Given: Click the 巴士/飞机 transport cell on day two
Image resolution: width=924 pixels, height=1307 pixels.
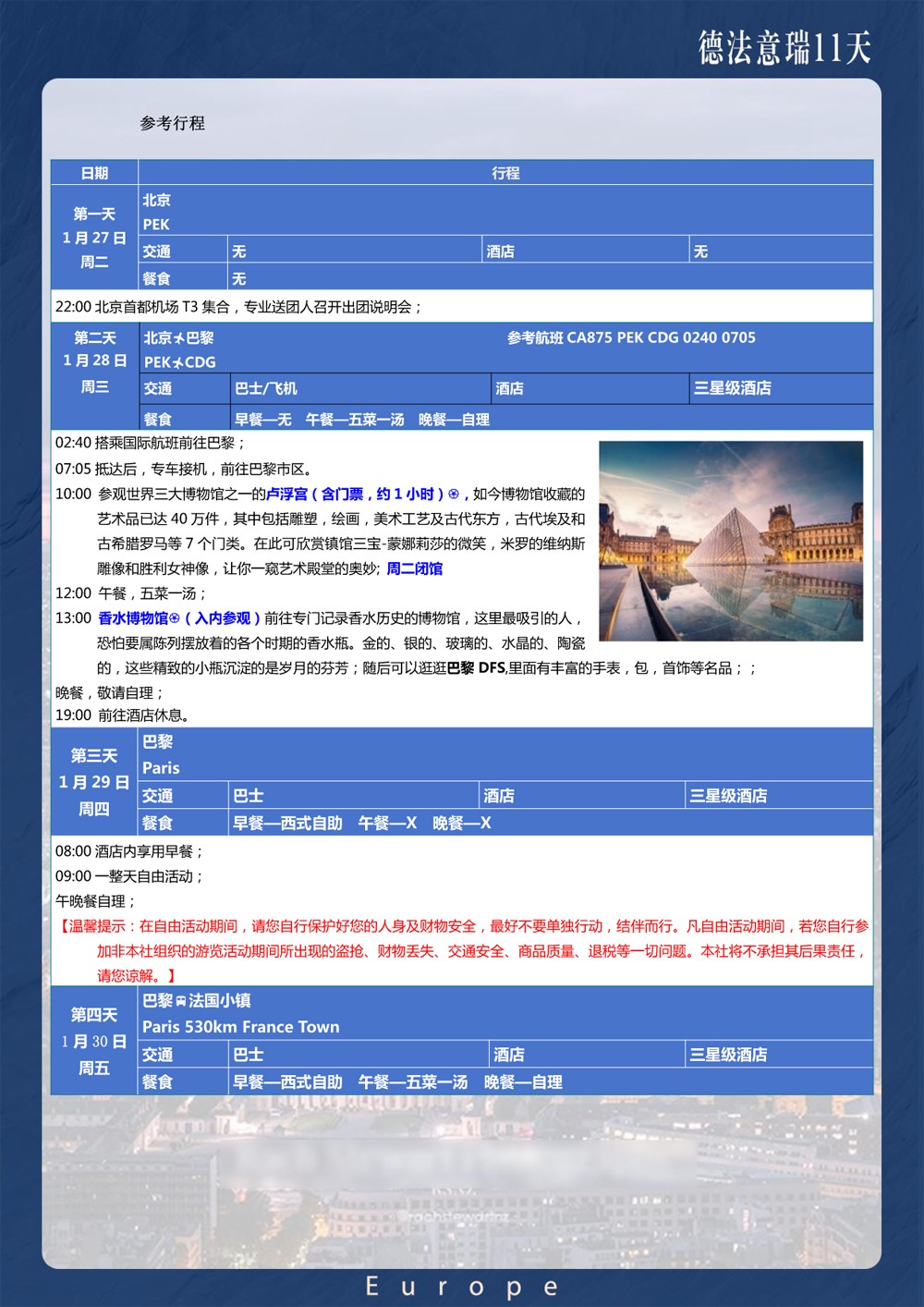Looking at the screenshot, I should pos(266,388).
